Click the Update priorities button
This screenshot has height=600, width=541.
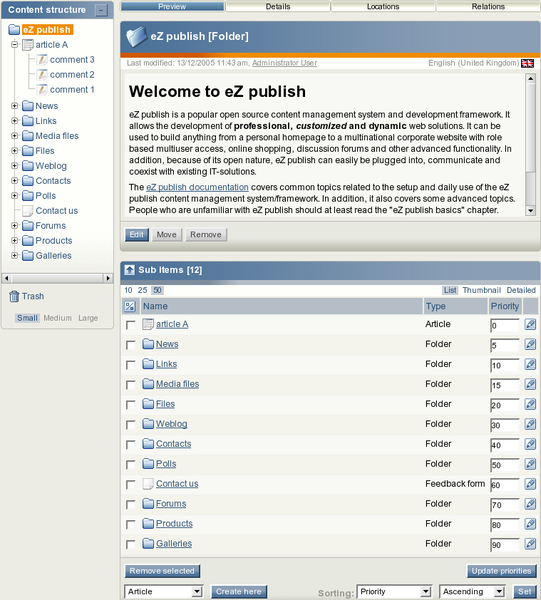501,571
